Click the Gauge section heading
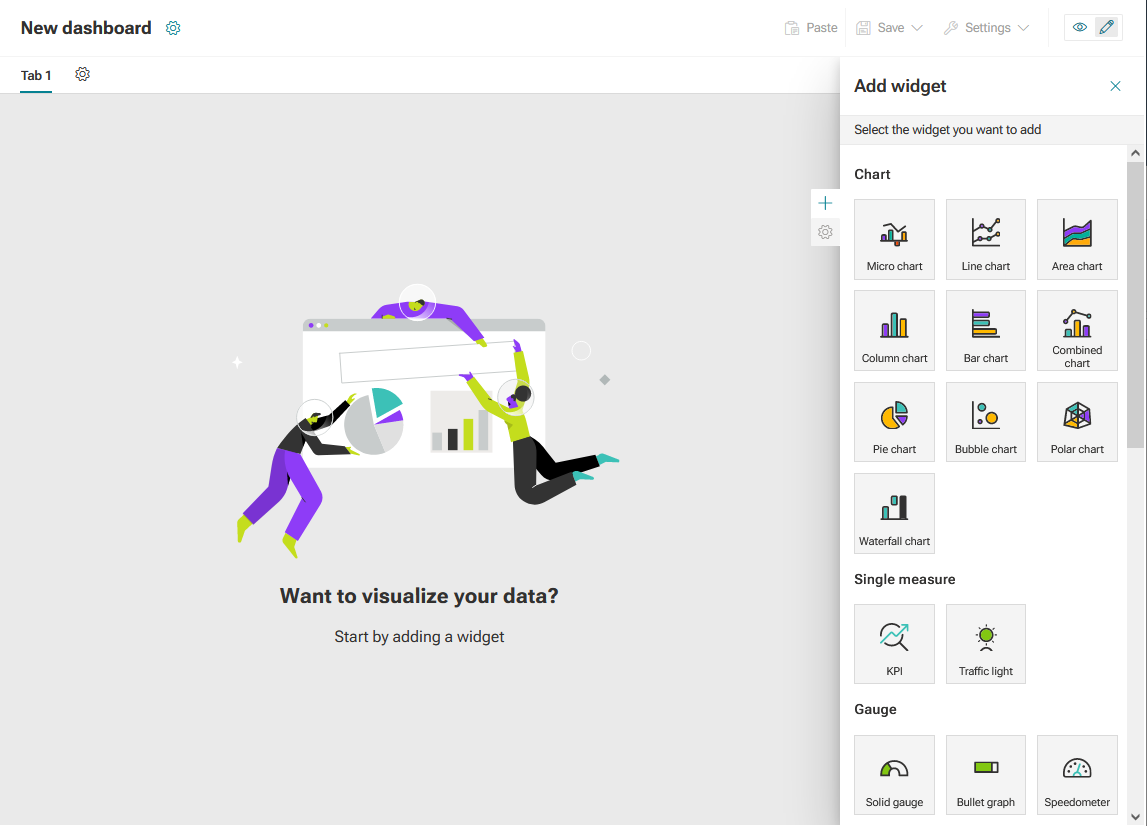1147x826 pixels. click(875, 710)
